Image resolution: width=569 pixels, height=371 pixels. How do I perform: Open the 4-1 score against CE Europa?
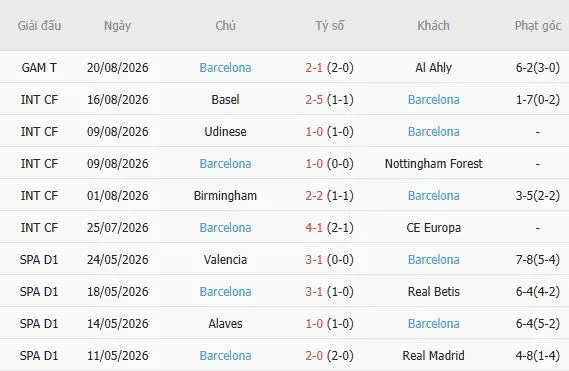pyautogui.click(x=314, y=228)
